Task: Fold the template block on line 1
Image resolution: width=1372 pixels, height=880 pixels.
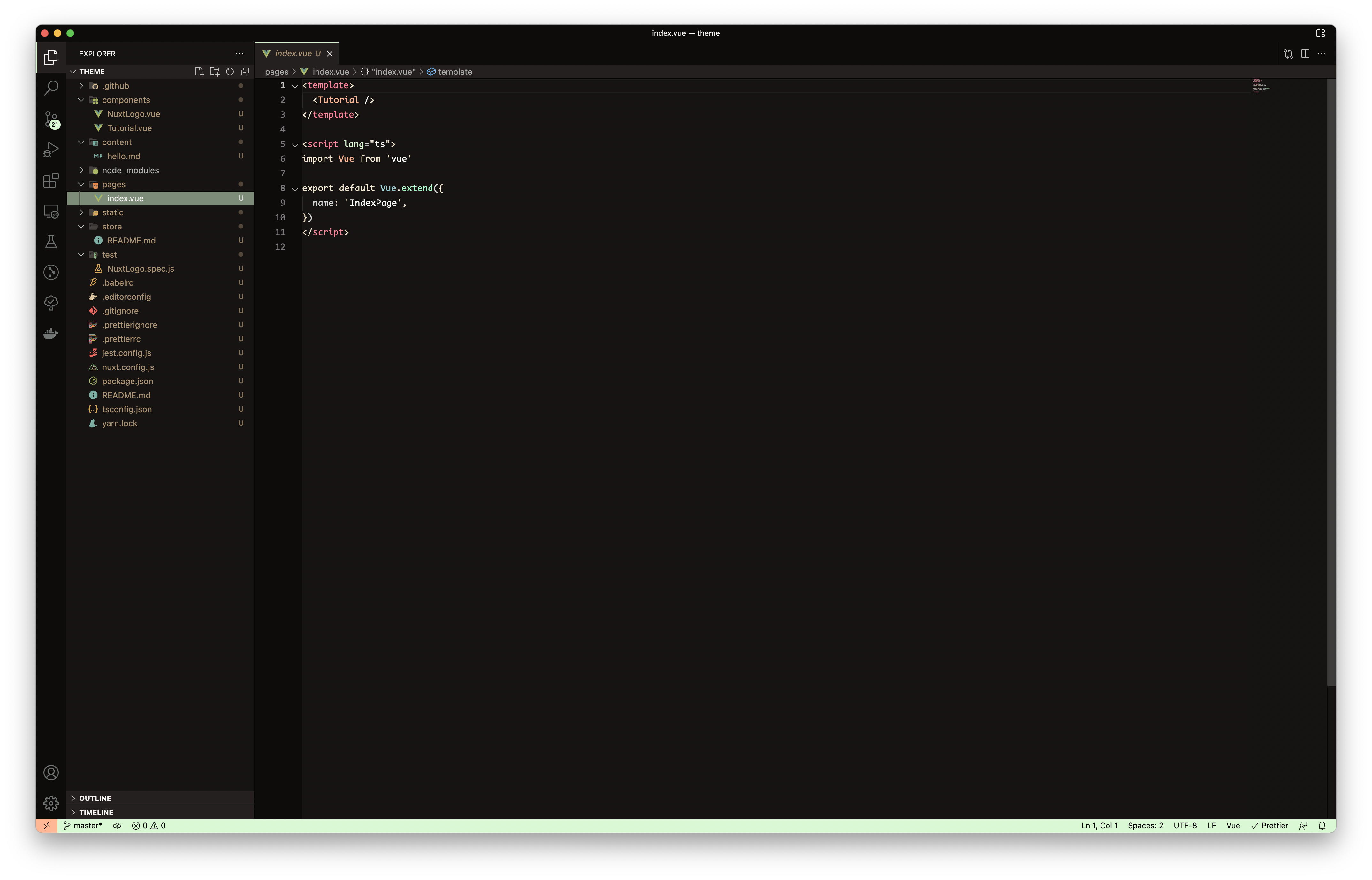Action: tap(295, 86)
